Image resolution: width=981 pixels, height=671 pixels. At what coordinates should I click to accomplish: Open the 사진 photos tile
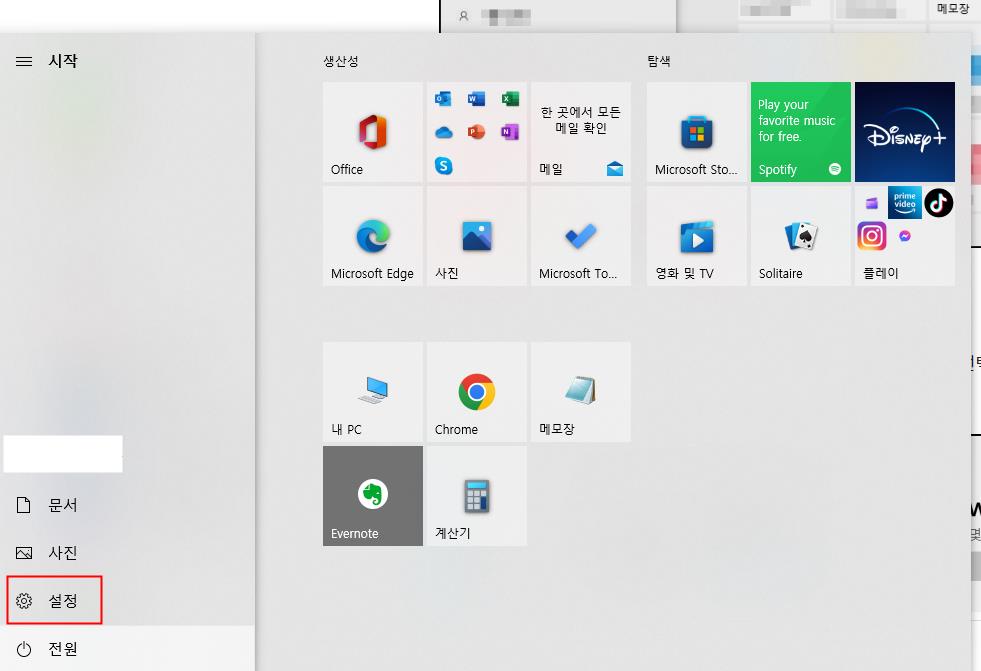pos(477,236)
